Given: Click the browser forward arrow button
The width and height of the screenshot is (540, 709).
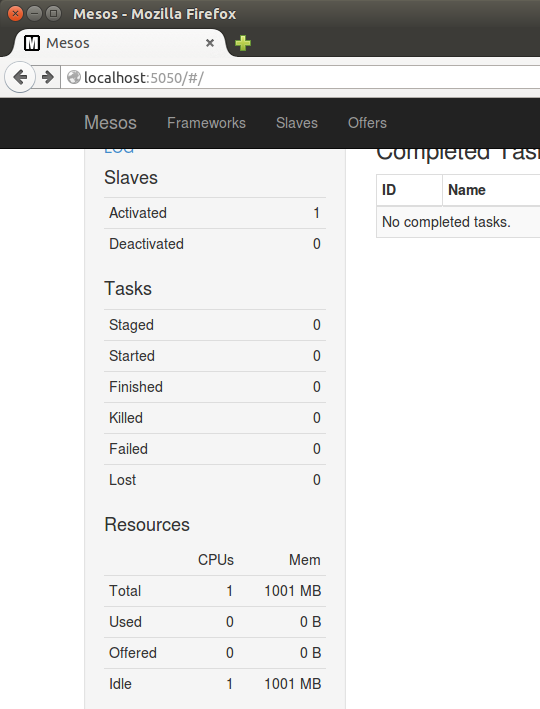Looking at the screenshot, I should (x=47, y=77).
